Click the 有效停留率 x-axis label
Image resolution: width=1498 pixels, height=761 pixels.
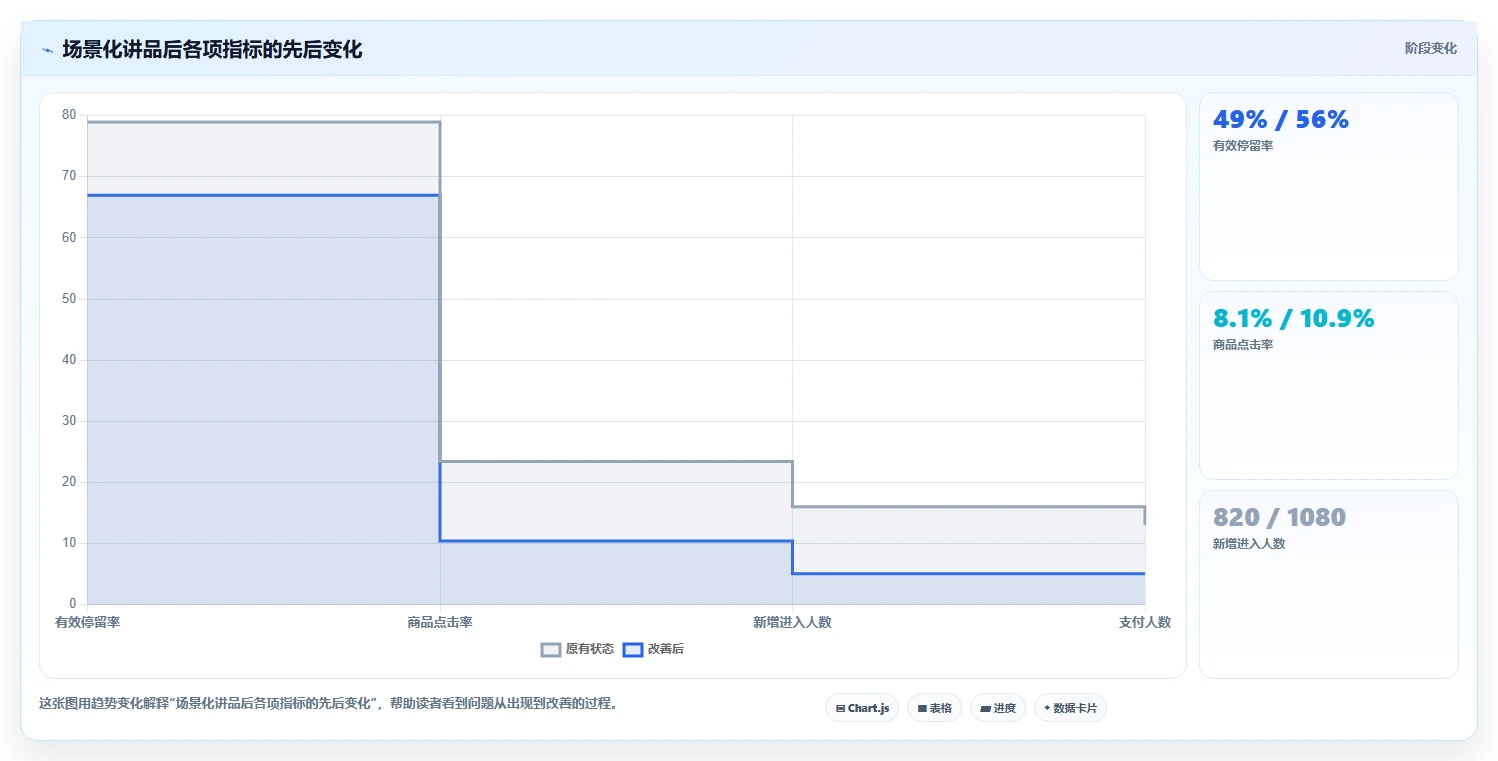[x=88, y=622]
